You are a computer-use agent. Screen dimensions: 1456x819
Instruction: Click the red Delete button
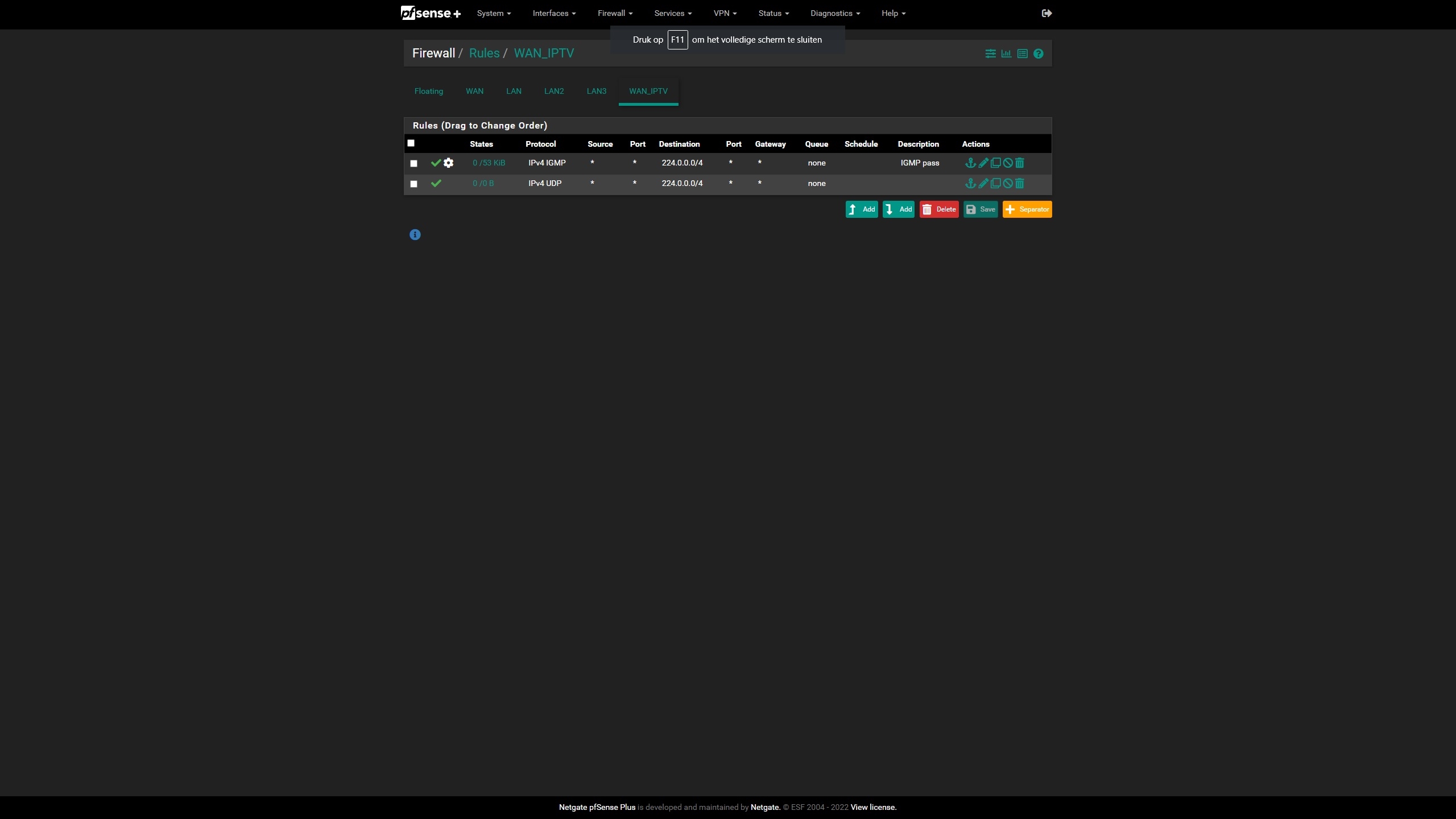[x=939, y=209]
